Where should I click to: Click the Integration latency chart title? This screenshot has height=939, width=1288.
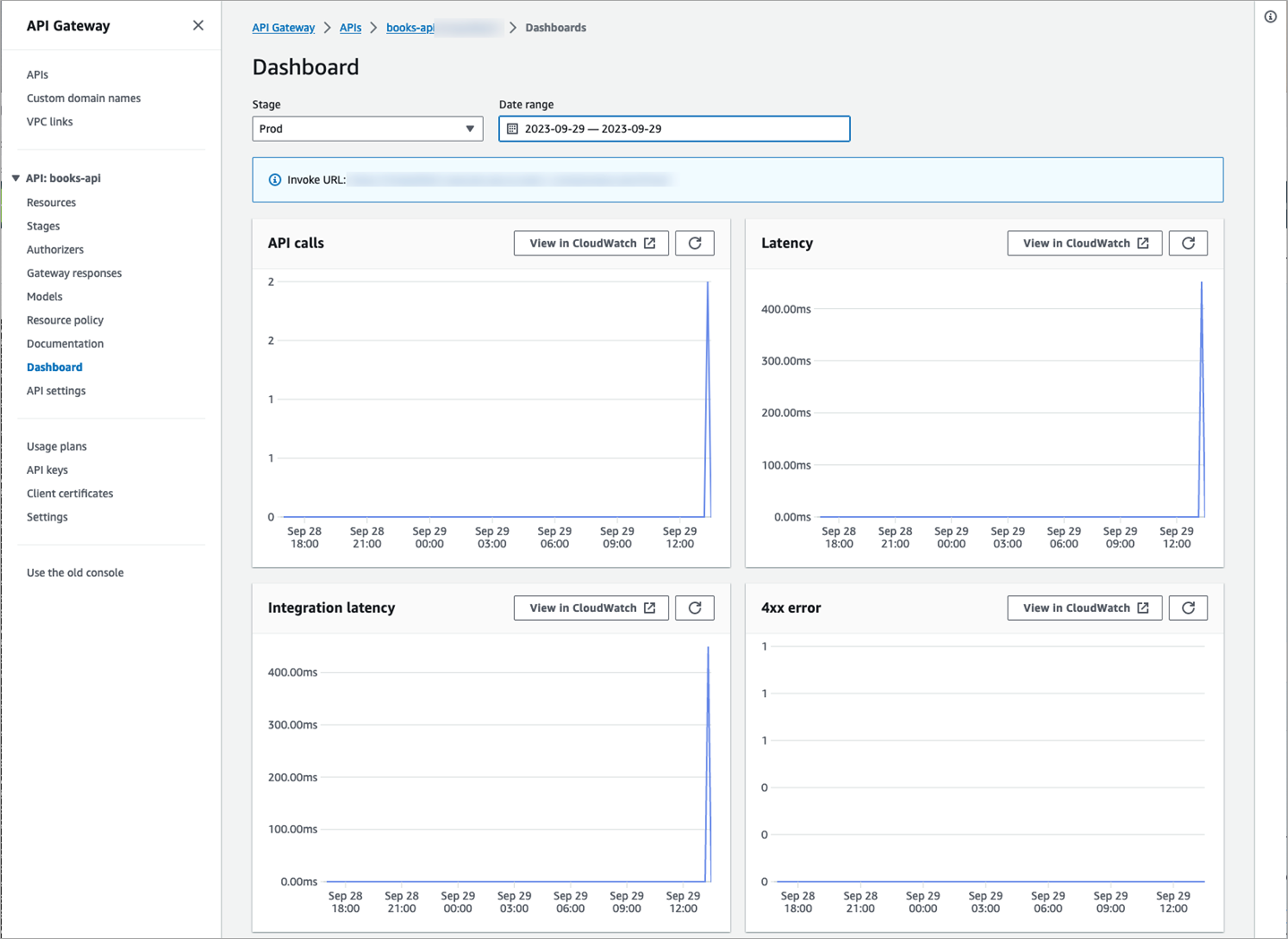click(331, 607)
